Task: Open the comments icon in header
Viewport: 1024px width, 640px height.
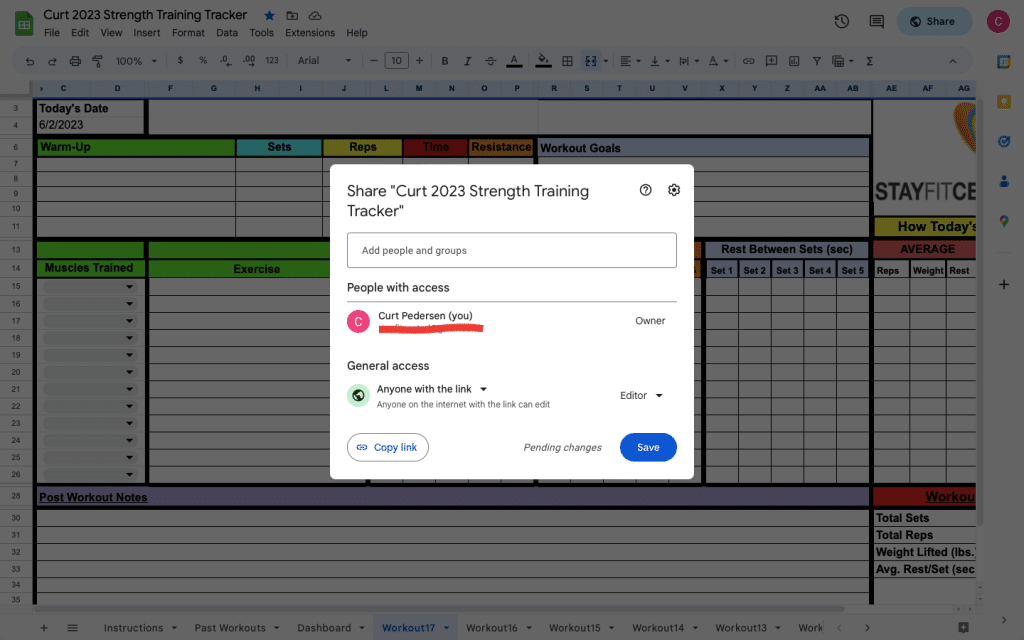Action: click(877, 21)
